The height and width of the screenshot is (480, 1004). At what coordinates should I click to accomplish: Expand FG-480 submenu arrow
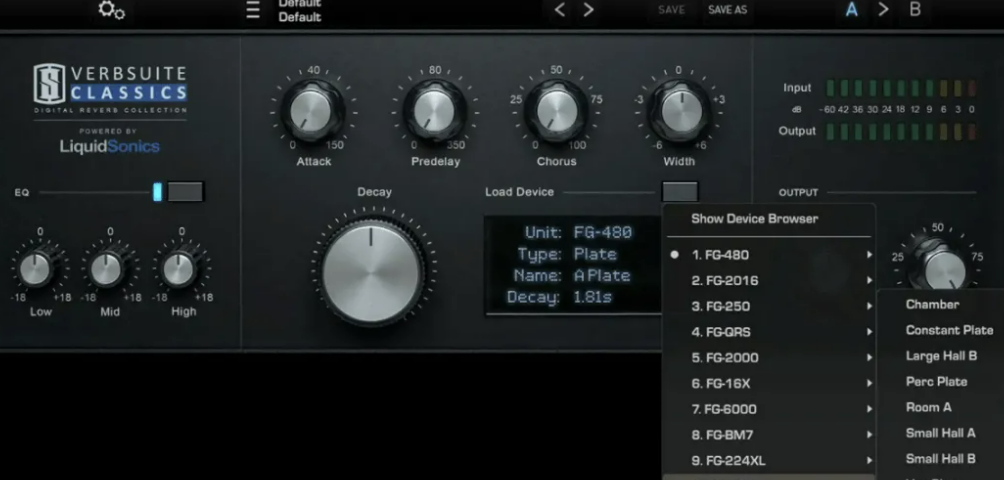pyautogui.click(x=869, y=255)
